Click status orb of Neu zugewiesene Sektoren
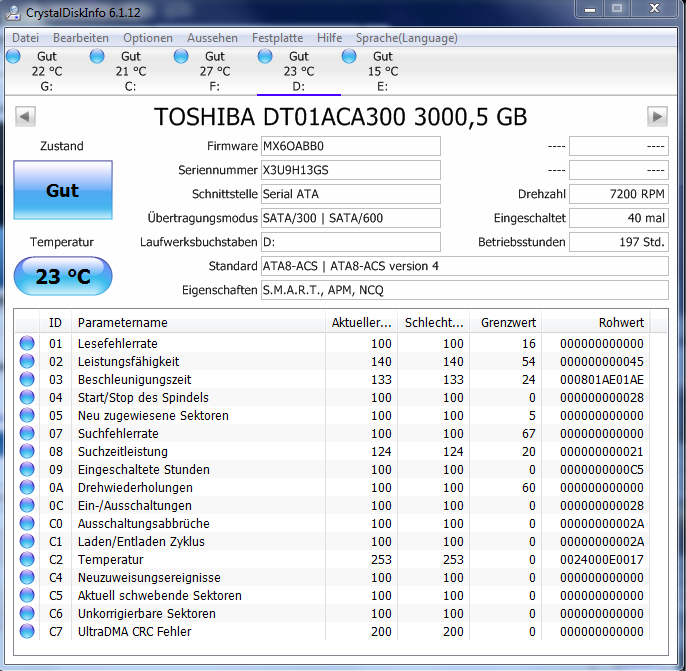 [x=27, y=415]
